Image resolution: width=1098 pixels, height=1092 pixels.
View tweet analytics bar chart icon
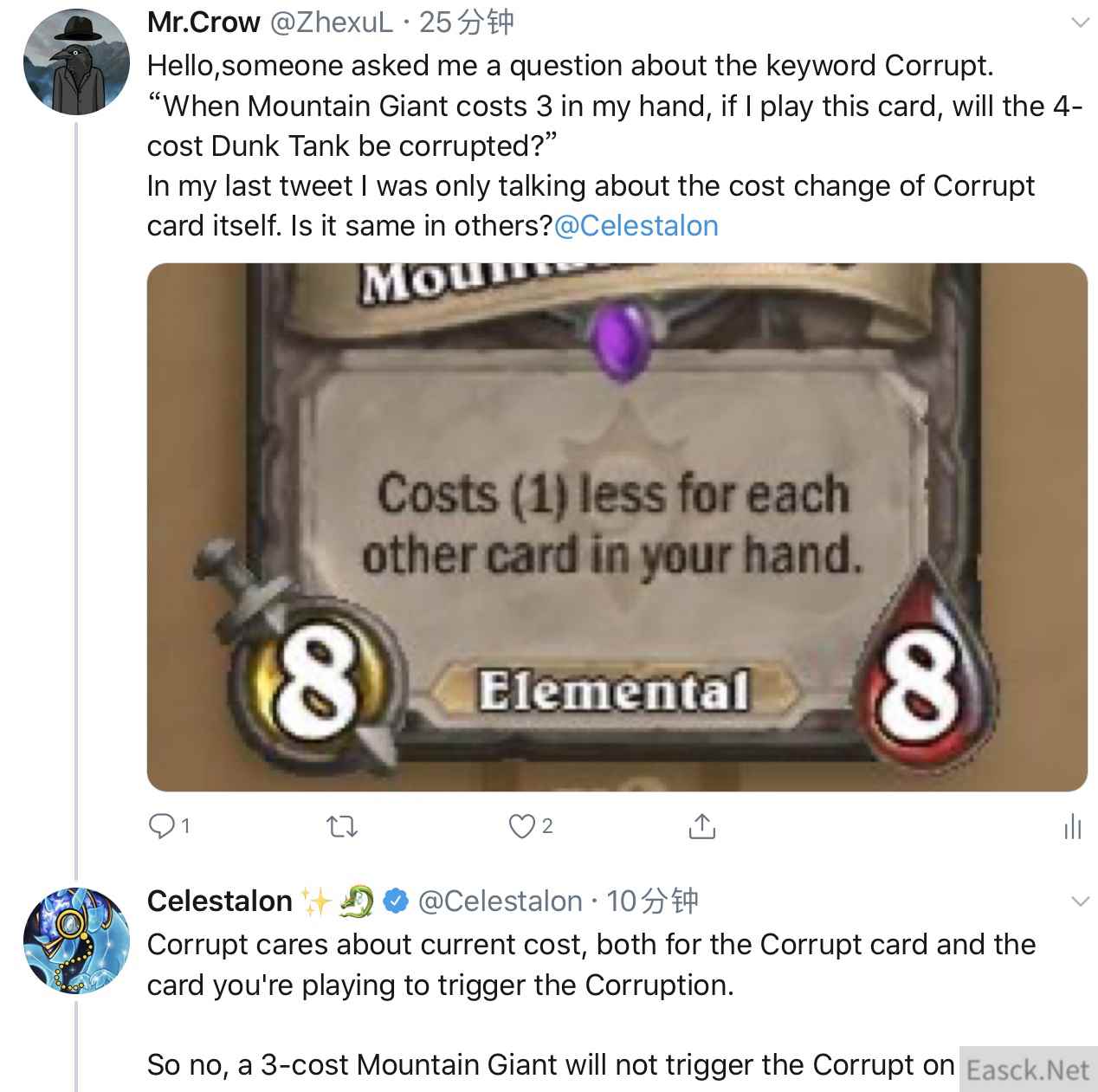(x=1073, y=827)
